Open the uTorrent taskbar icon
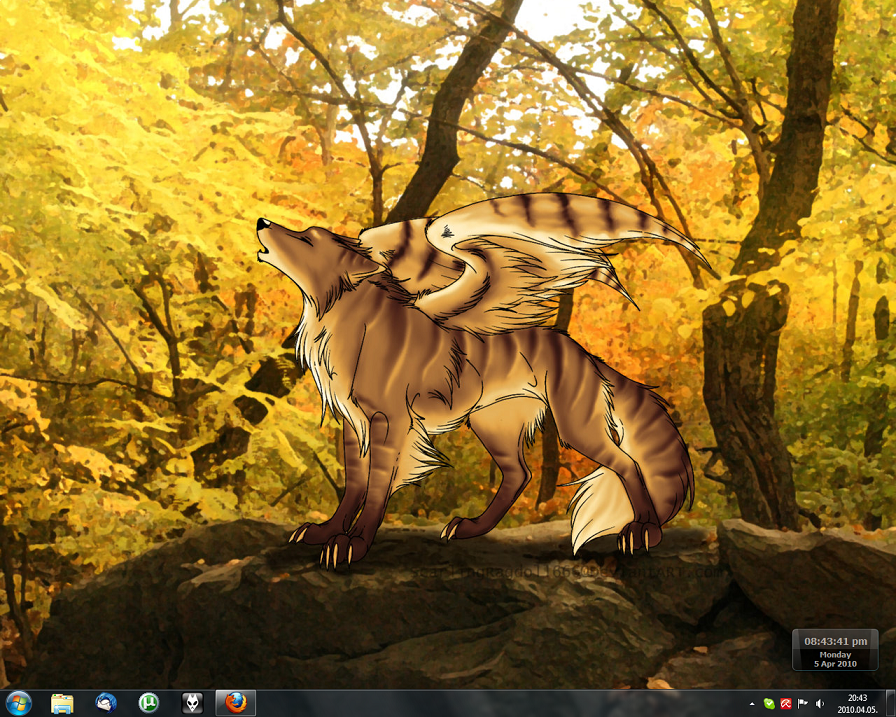 pos(149,703)
